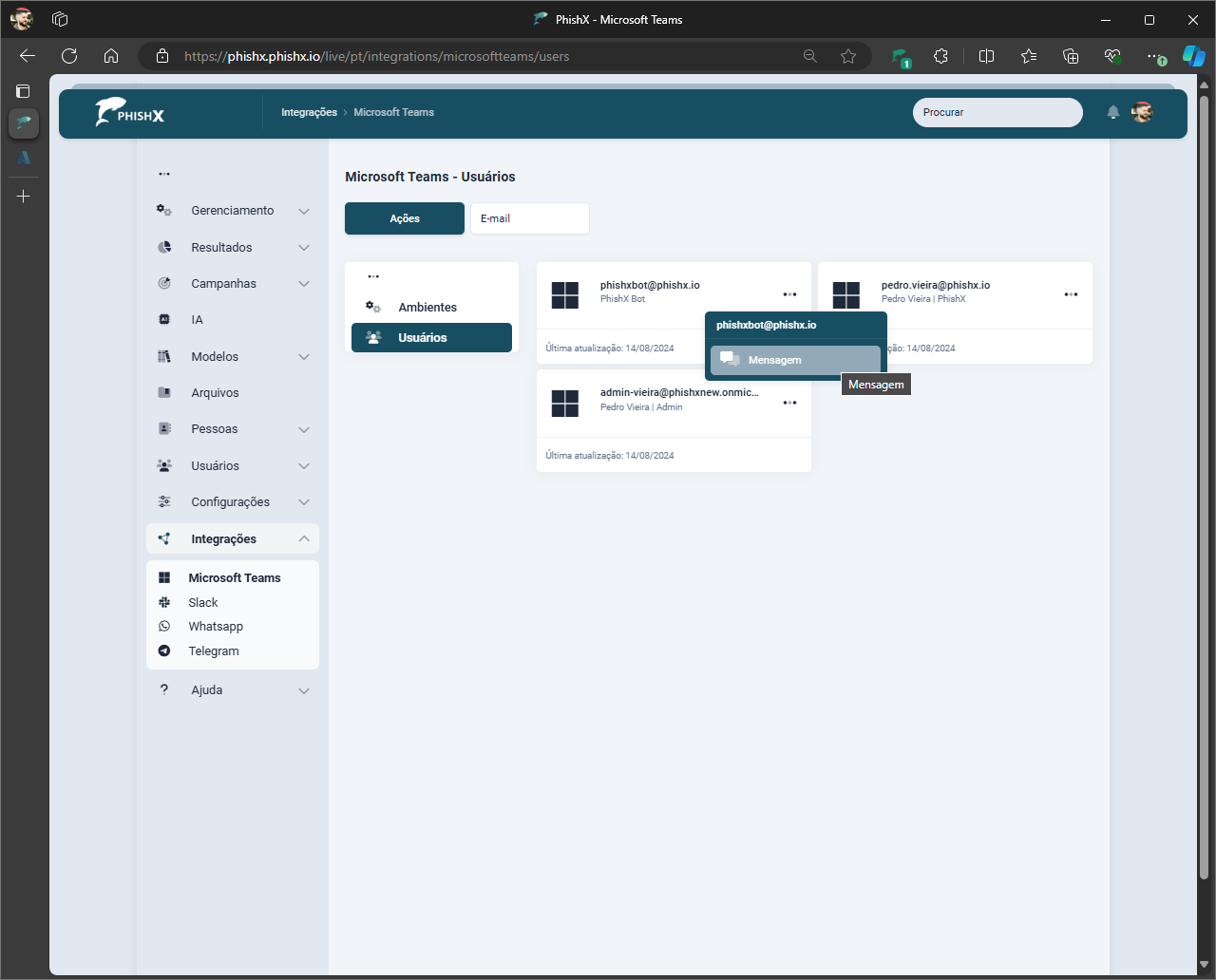Click the Campanhas target icon
Screen dimensions: 1216x980
pos(164,283)
